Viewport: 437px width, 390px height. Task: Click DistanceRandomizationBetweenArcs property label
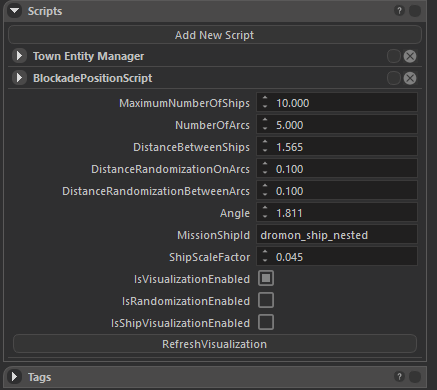156,191
